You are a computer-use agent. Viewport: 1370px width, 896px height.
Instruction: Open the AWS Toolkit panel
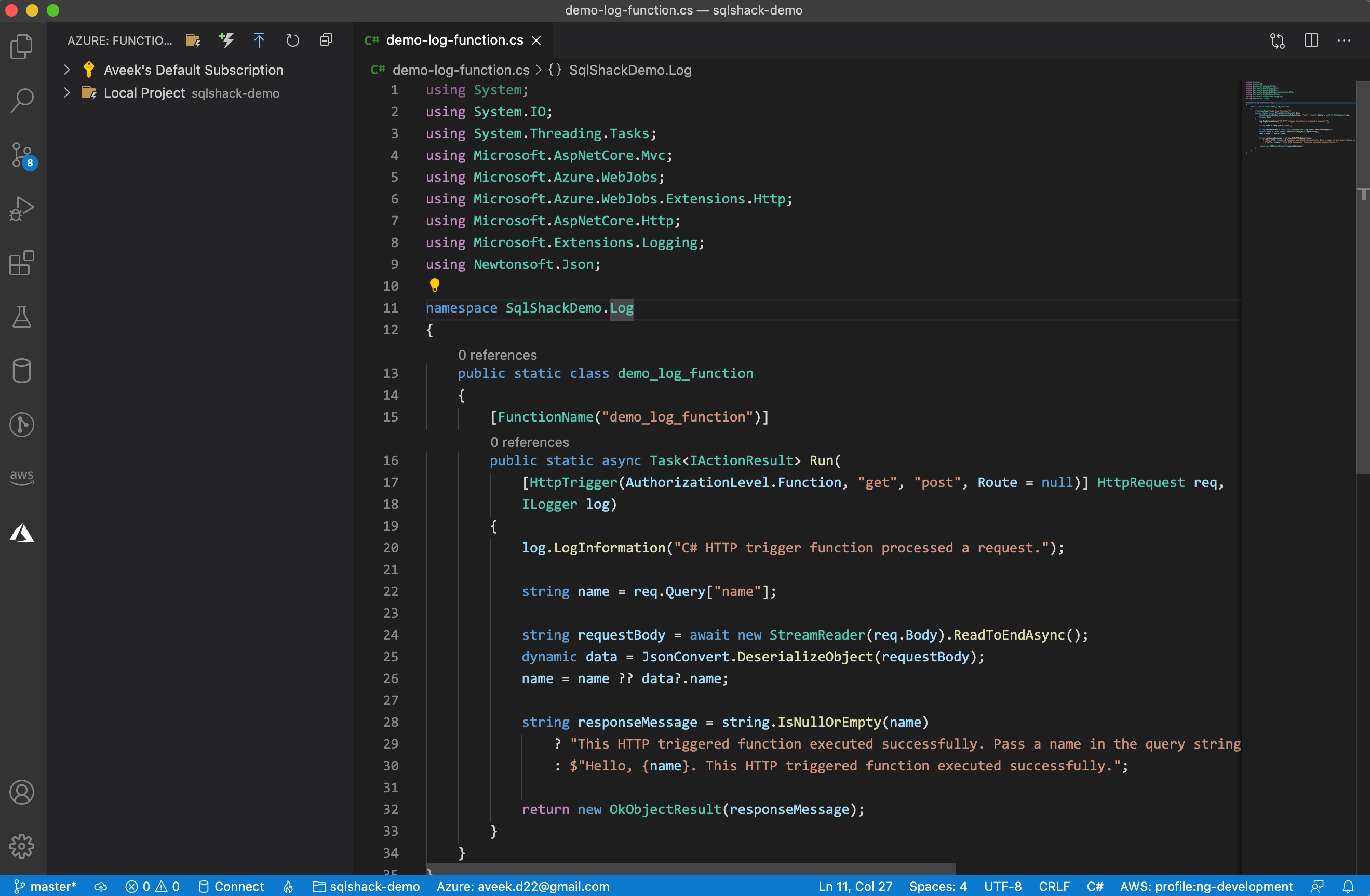tap(22, 477)
